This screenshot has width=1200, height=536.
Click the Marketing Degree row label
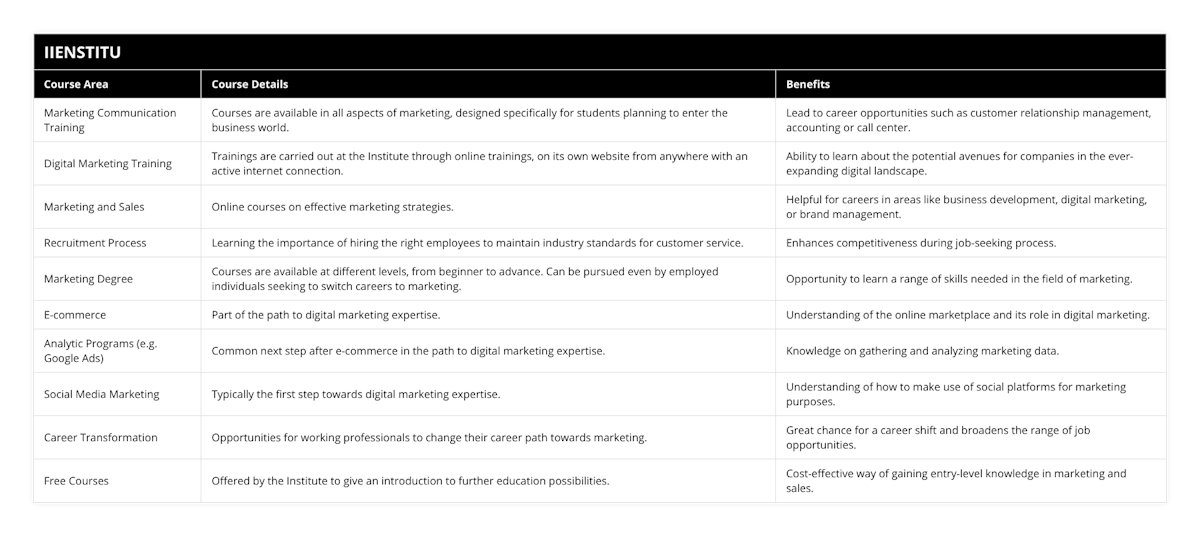pyautogui.click(x=88, y=279)
